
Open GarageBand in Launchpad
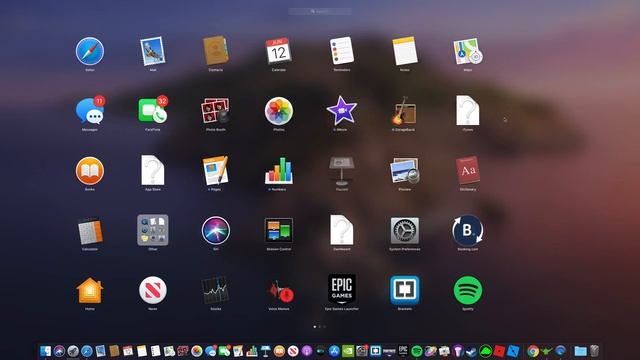pyautogui.click(x=404, y=111)
